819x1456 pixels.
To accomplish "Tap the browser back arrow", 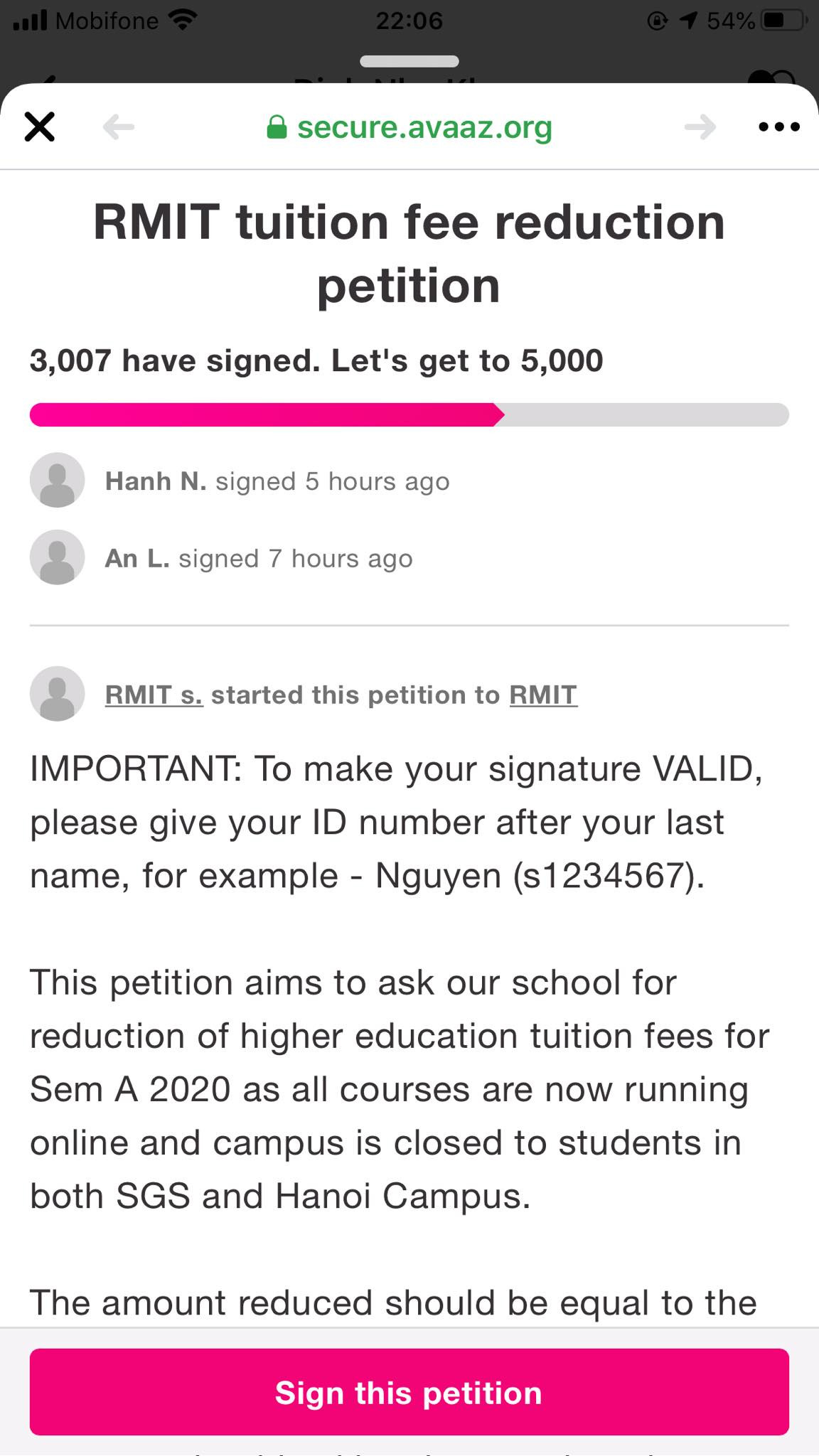I will pos(118,127).
